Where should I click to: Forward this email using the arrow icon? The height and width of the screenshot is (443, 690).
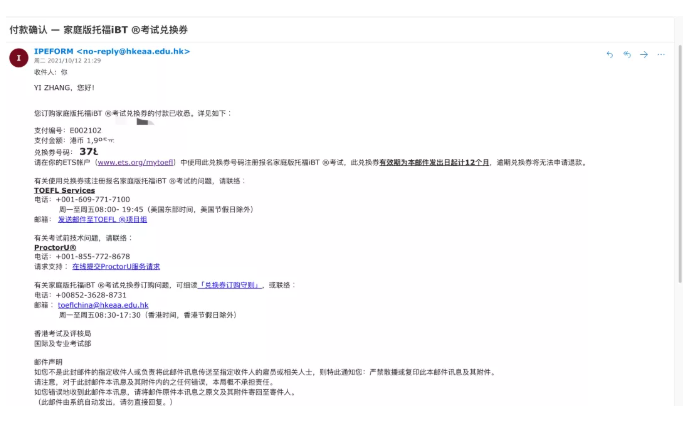tap(643, 54)
